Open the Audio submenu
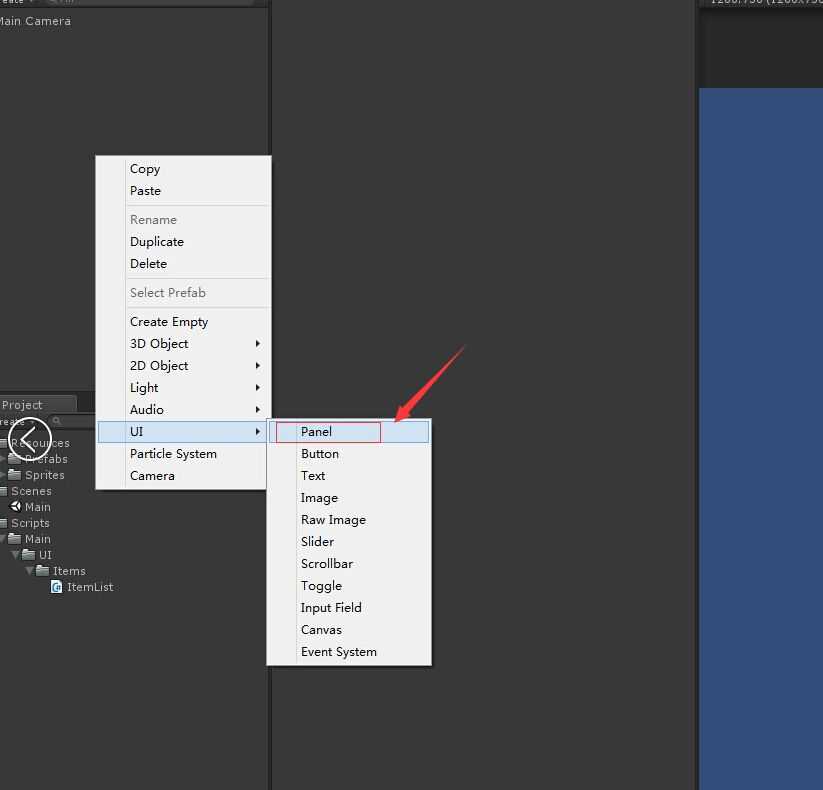 click(x=184, y=410)
